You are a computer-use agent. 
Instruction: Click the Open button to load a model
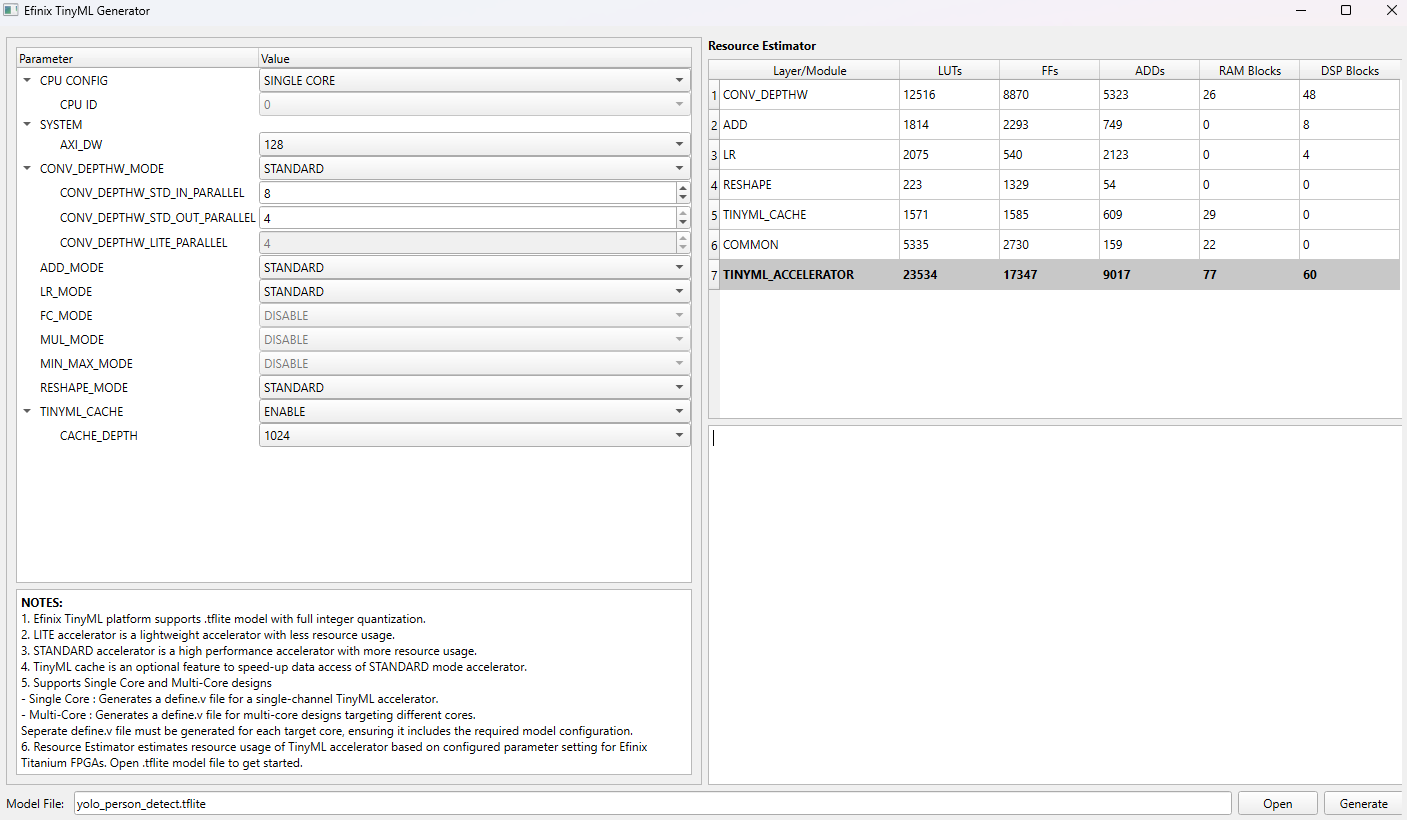(1277, 804)
